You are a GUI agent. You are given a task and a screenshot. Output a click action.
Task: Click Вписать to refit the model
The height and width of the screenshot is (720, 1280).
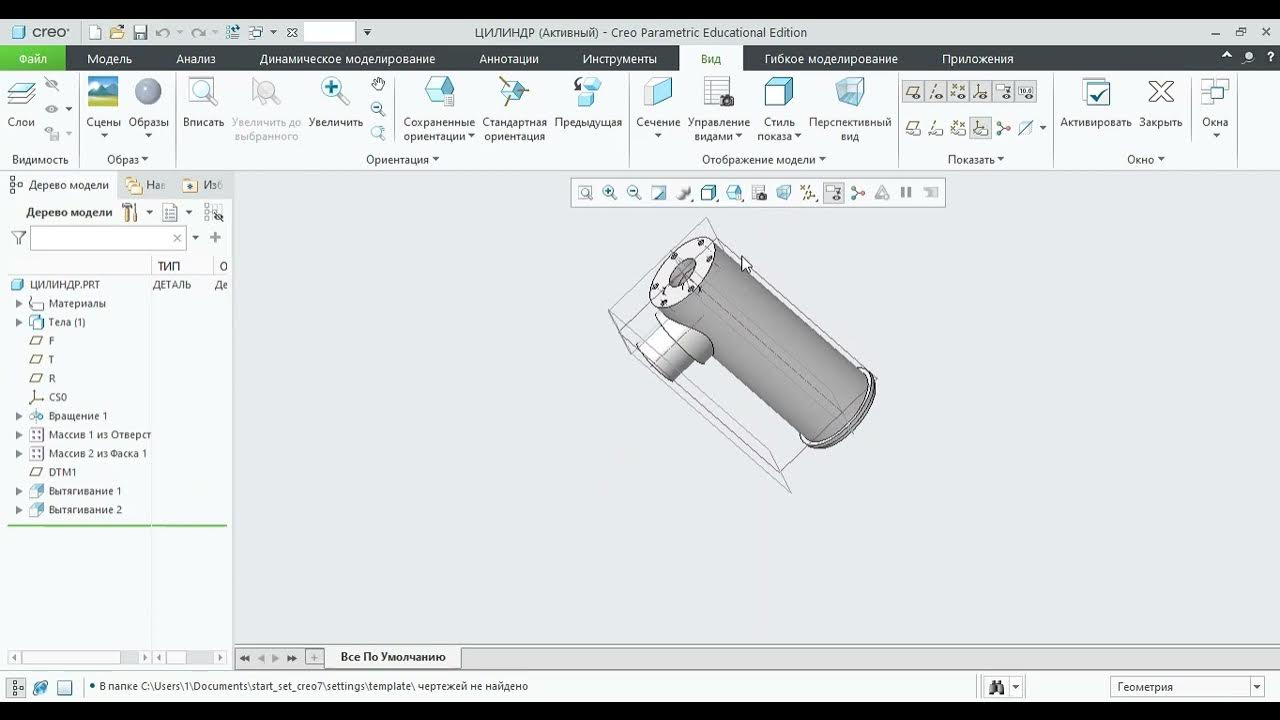coord(203,104)
